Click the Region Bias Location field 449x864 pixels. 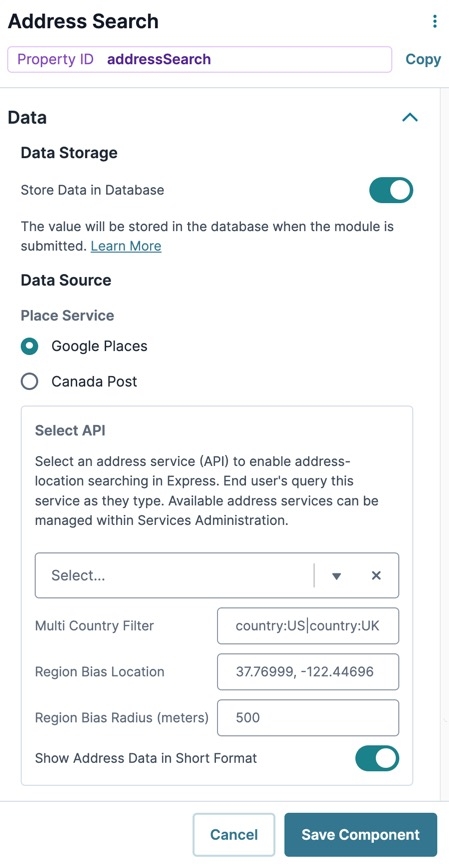(x=308, y=672)
